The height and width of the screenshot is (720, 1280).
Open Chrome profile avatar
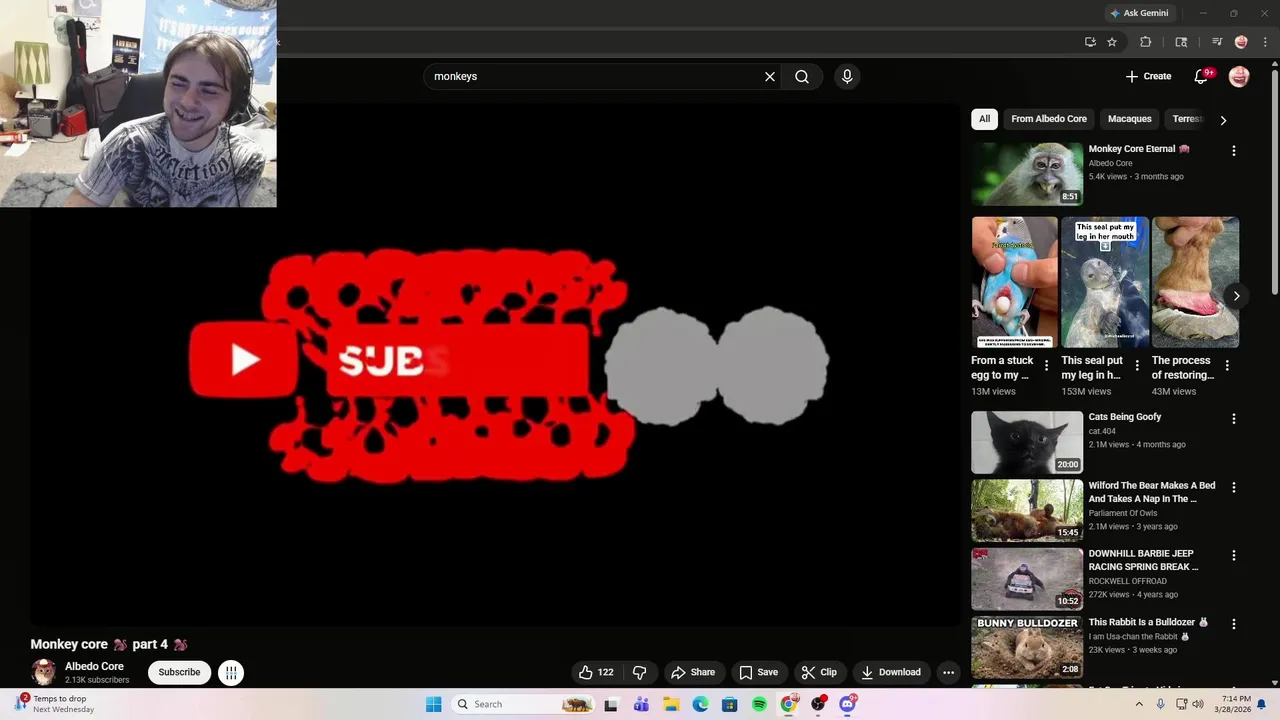(x=1241, y=42)
